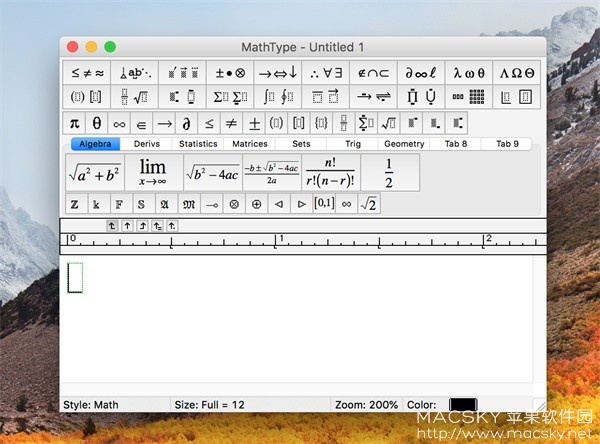Open the summation templates palette
The image size is (600, 444).
(x=230, y=96)
